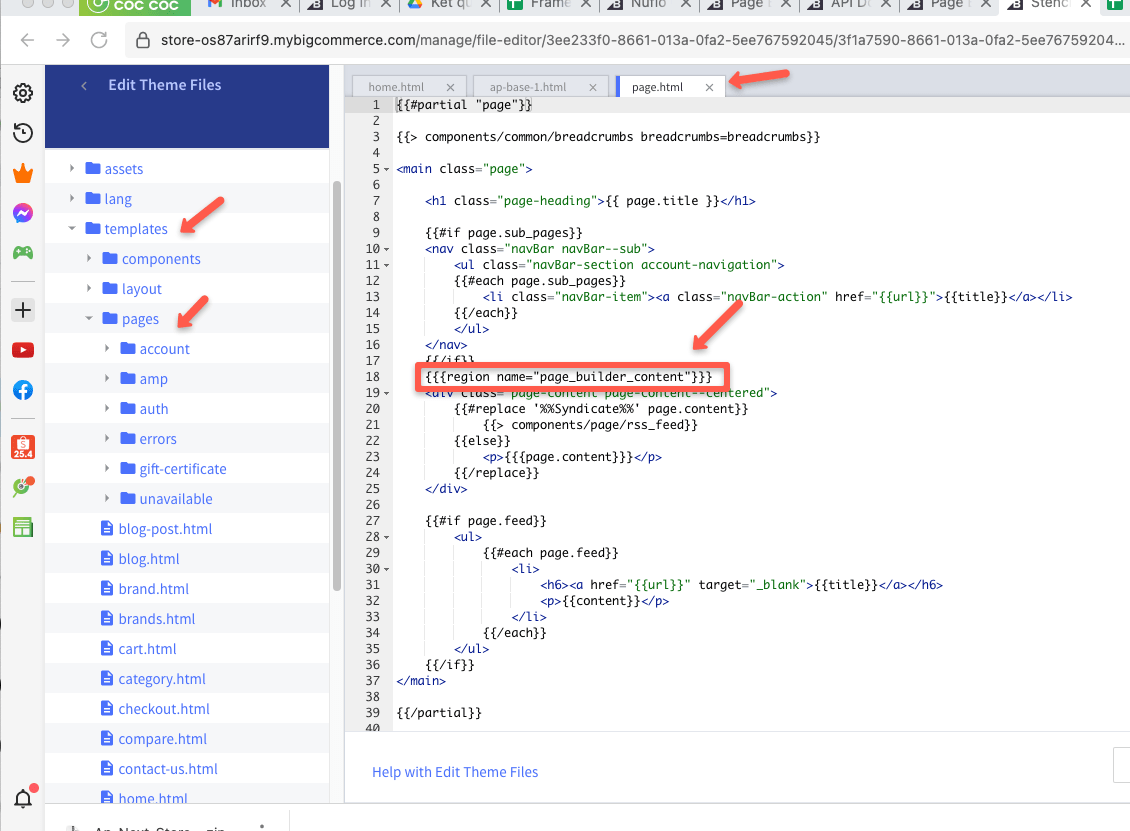Screen dimensions: 1130x831
Task: Open the notifications bell icon
Action: pos(23,798)
